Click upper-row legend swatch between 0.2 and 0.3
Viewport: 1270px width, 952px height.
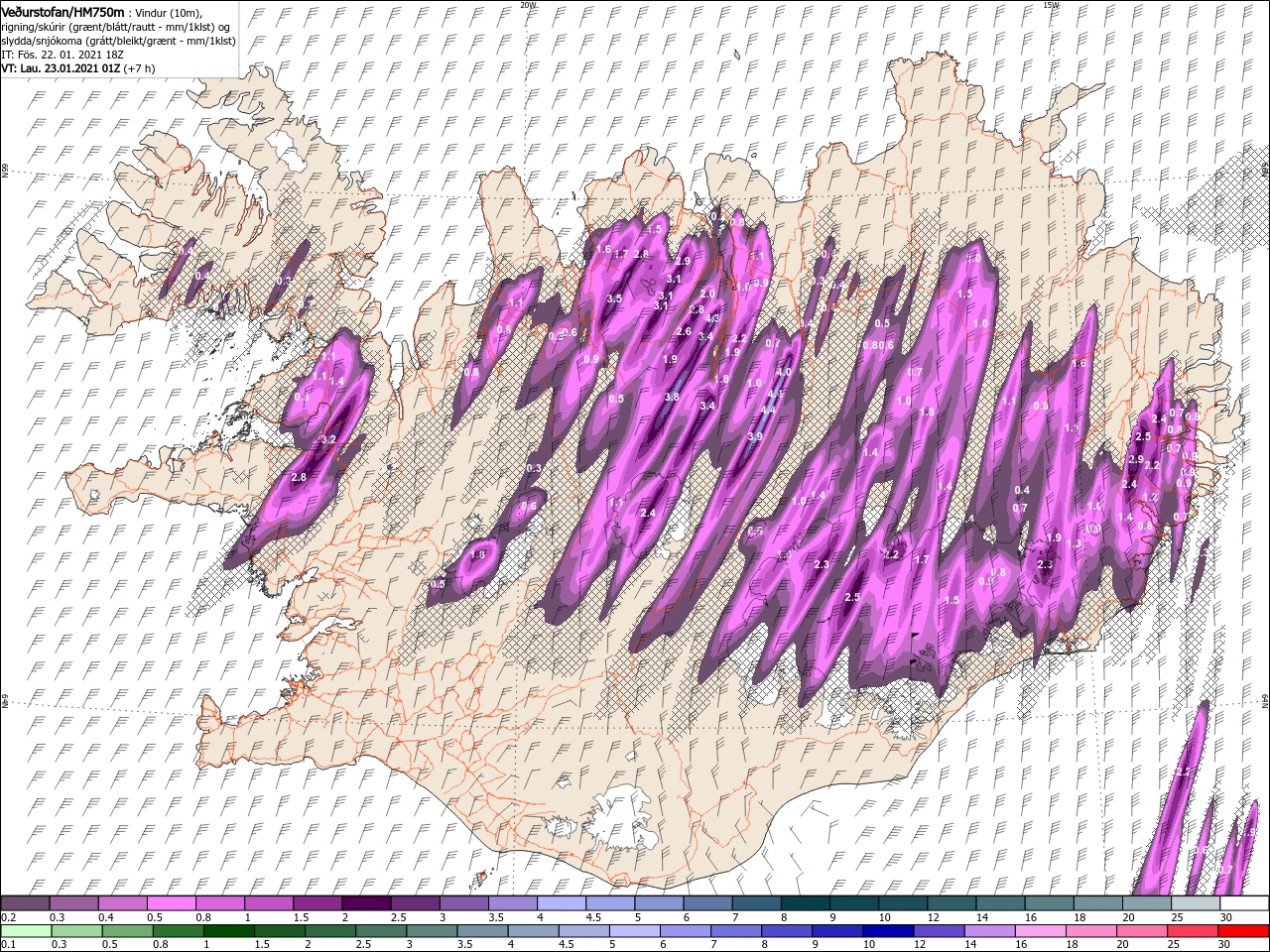pos(24,902)
